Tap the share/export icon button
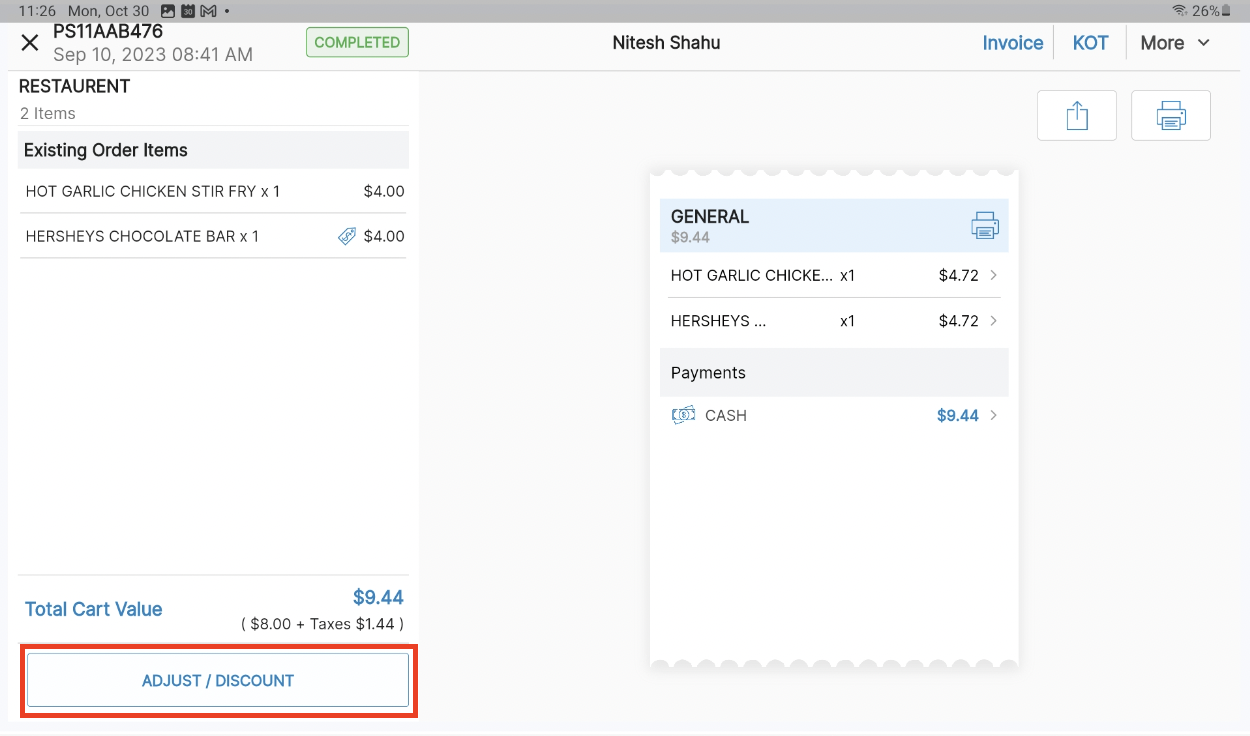Viewport: 1250px width, 736px height. tap(1076, 116)
